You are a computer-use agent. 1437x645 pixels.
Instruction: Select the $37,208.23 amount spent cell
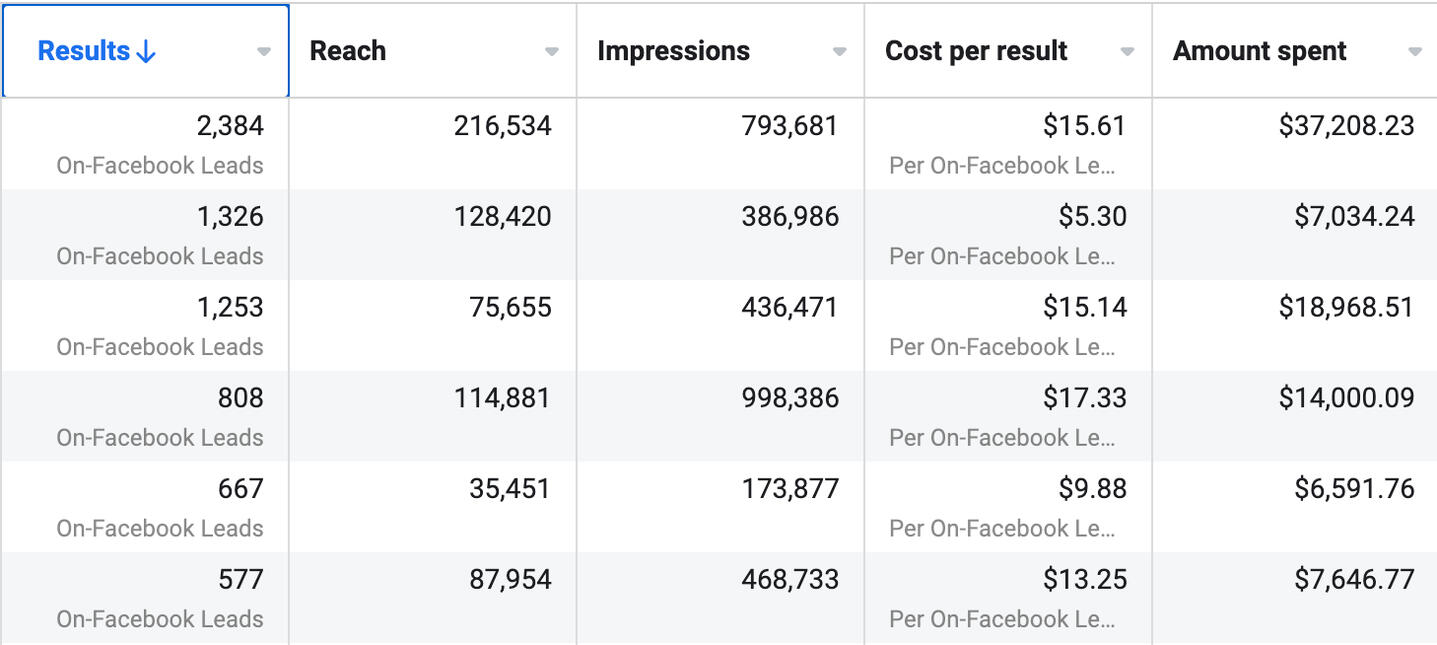pos(1346,126)
